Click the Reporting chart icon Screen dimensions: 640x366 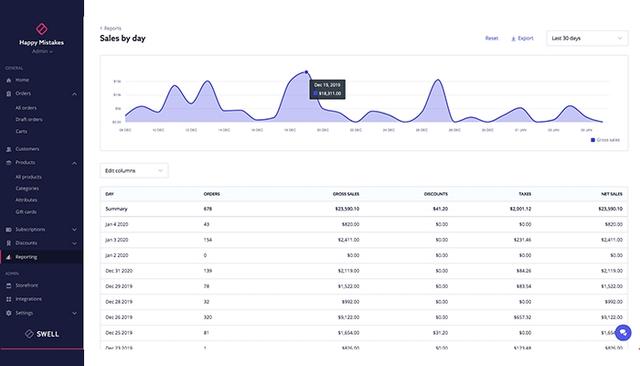coord(9,257)
